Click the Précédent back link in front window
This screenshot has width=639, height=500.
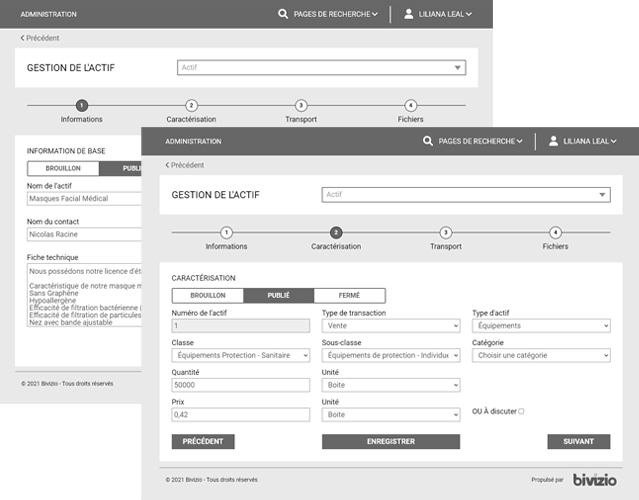point(185,165)
